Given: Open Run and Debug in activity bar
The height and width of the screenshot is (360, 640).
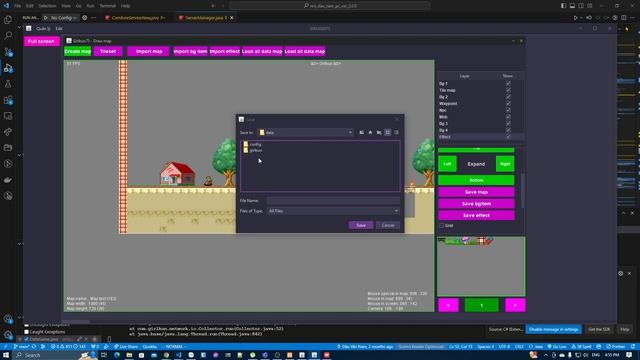Looking at the screenshot, I should (x=8, y=68).
